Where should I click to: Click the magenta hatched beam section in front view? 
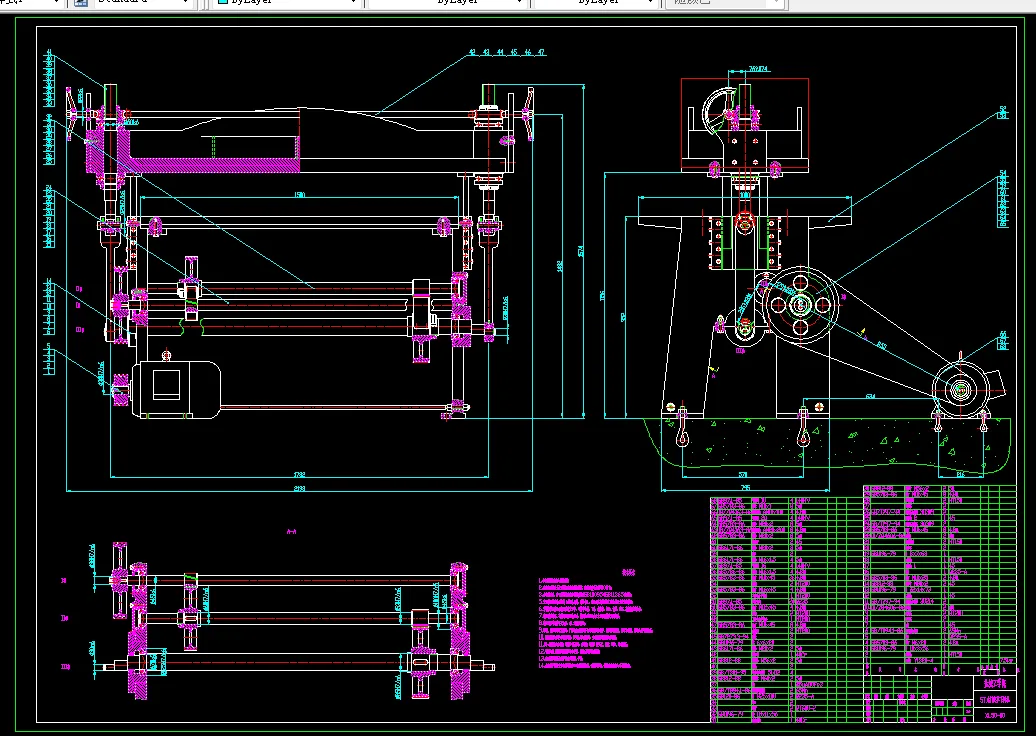211,165
